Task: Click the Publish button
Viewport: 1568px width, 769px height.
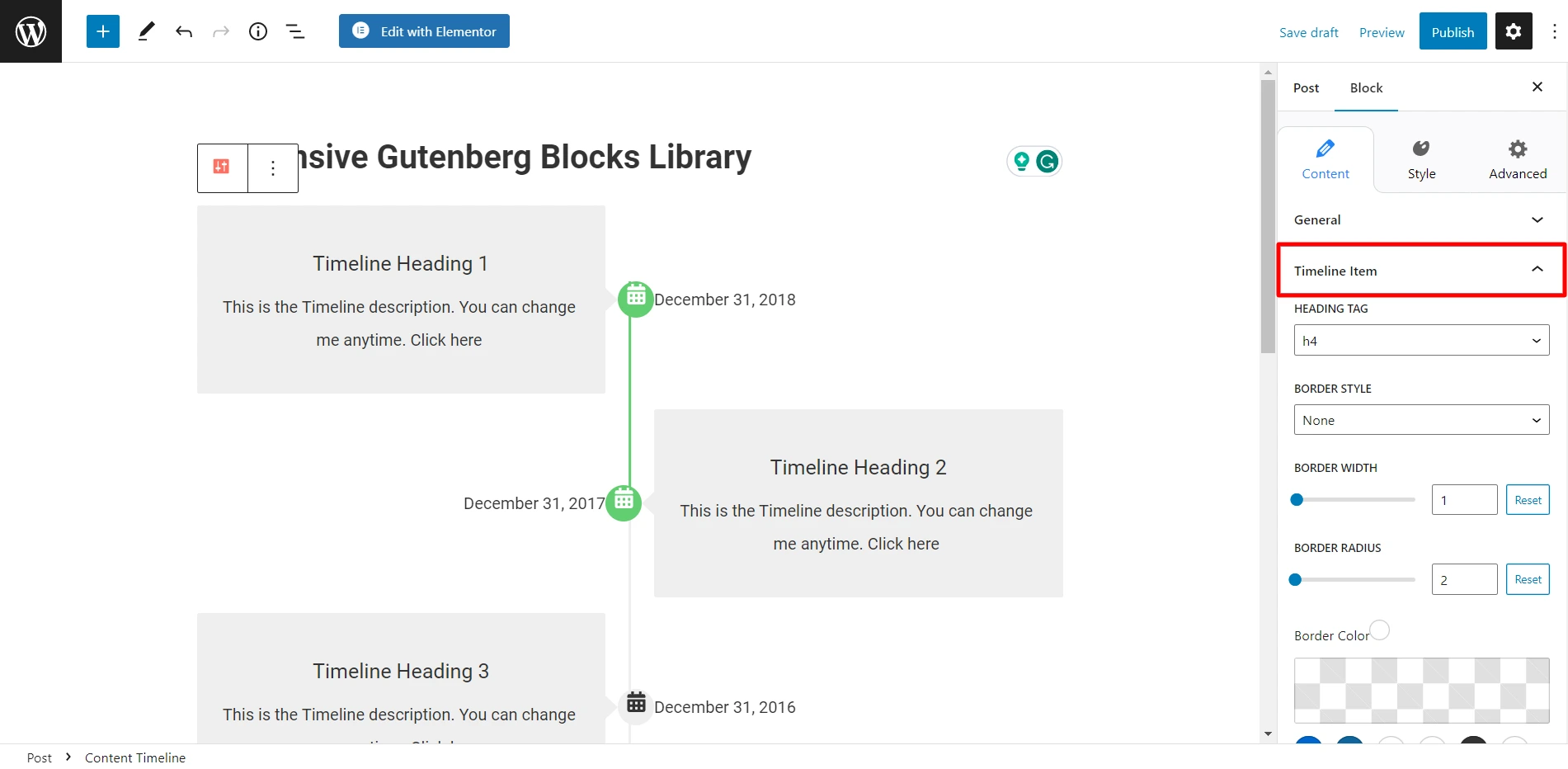Action: point(1453,31)
